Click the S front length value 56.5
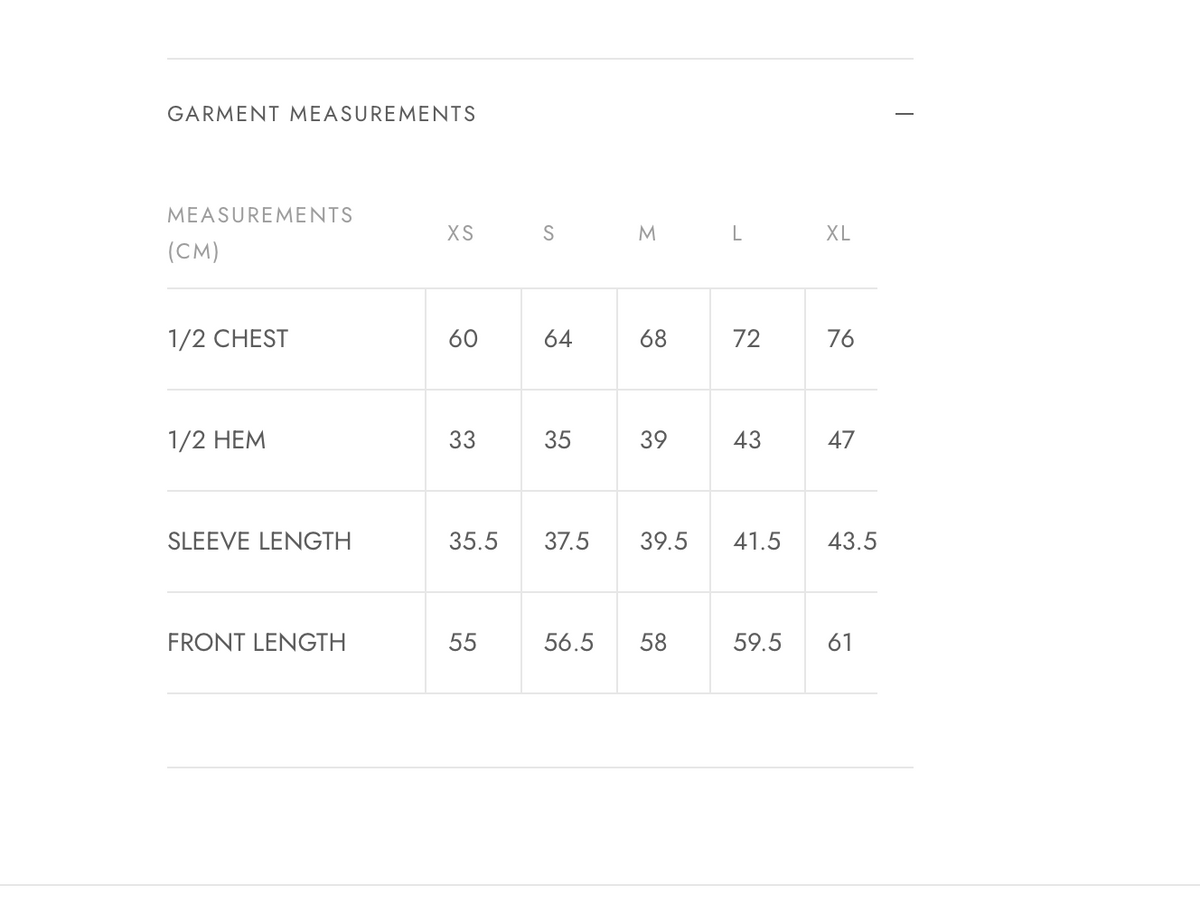 (569, 642)
